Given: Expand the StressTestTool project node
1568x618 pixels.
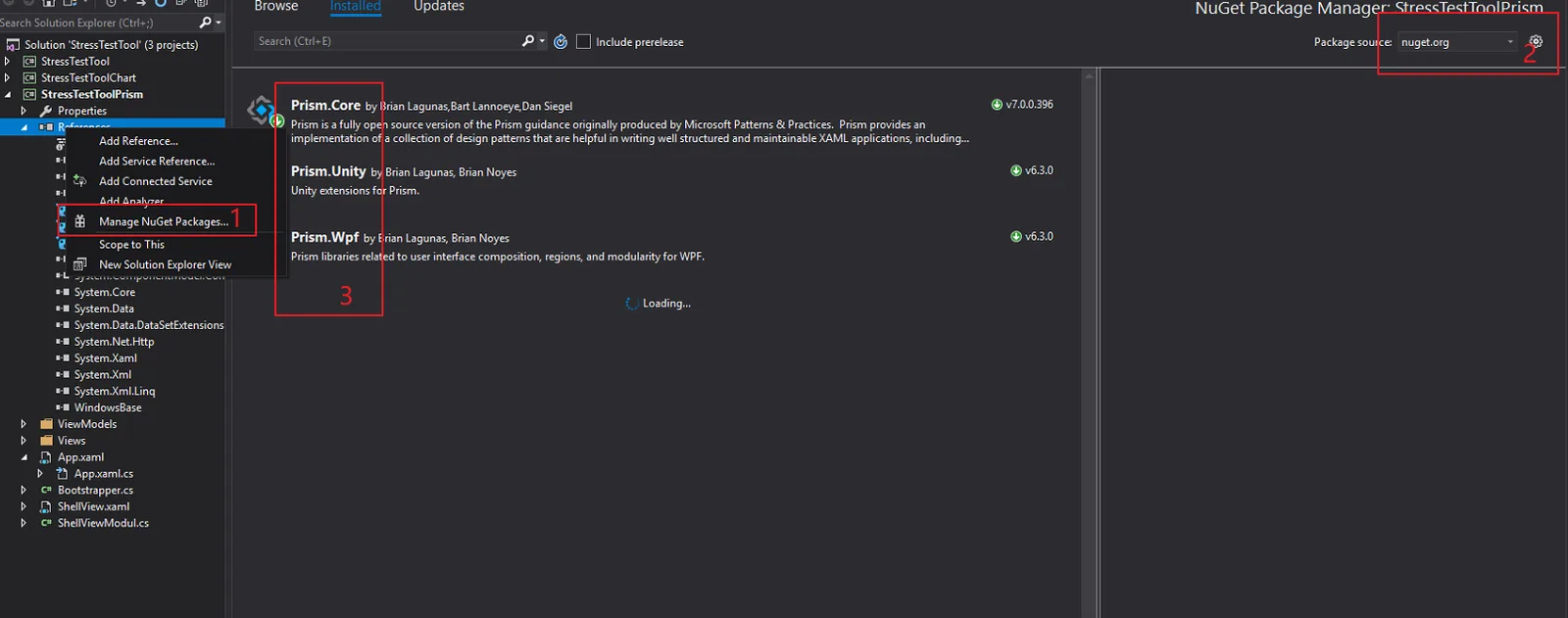Looking at the screenshot, I should point(8,61).
